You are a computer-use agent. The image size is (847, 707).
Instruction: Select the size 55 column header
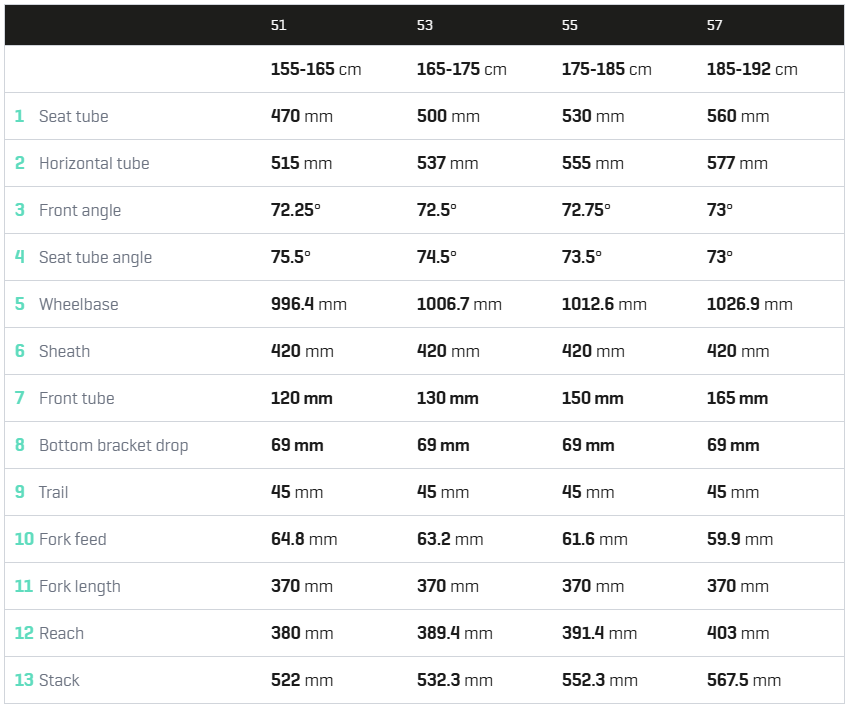(569, 25)
